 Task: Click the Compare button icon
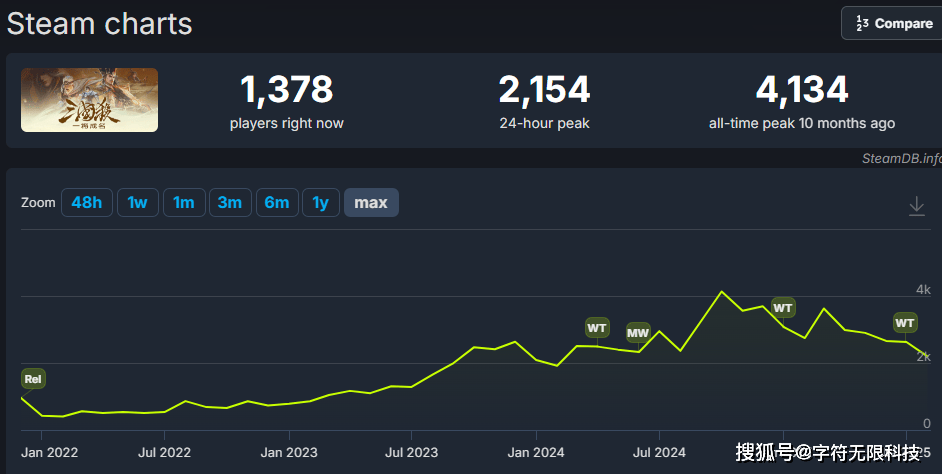point(861,24)
